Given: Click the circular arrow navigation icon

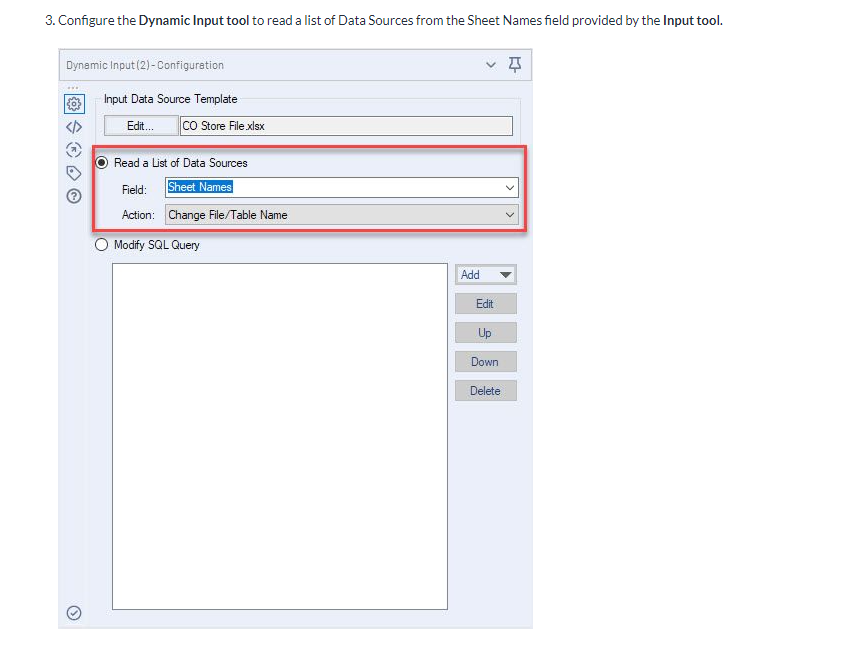Looking at the screenshot, I should tap(73, 149).
